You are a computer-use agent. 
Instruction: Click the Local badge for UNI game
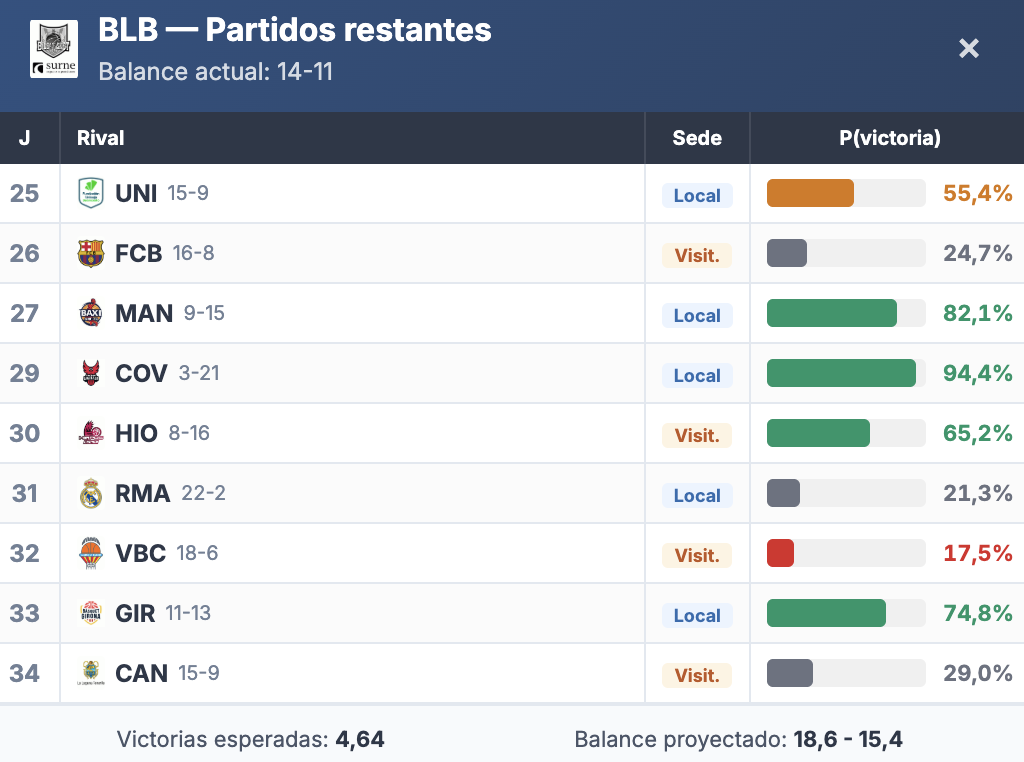697,195
